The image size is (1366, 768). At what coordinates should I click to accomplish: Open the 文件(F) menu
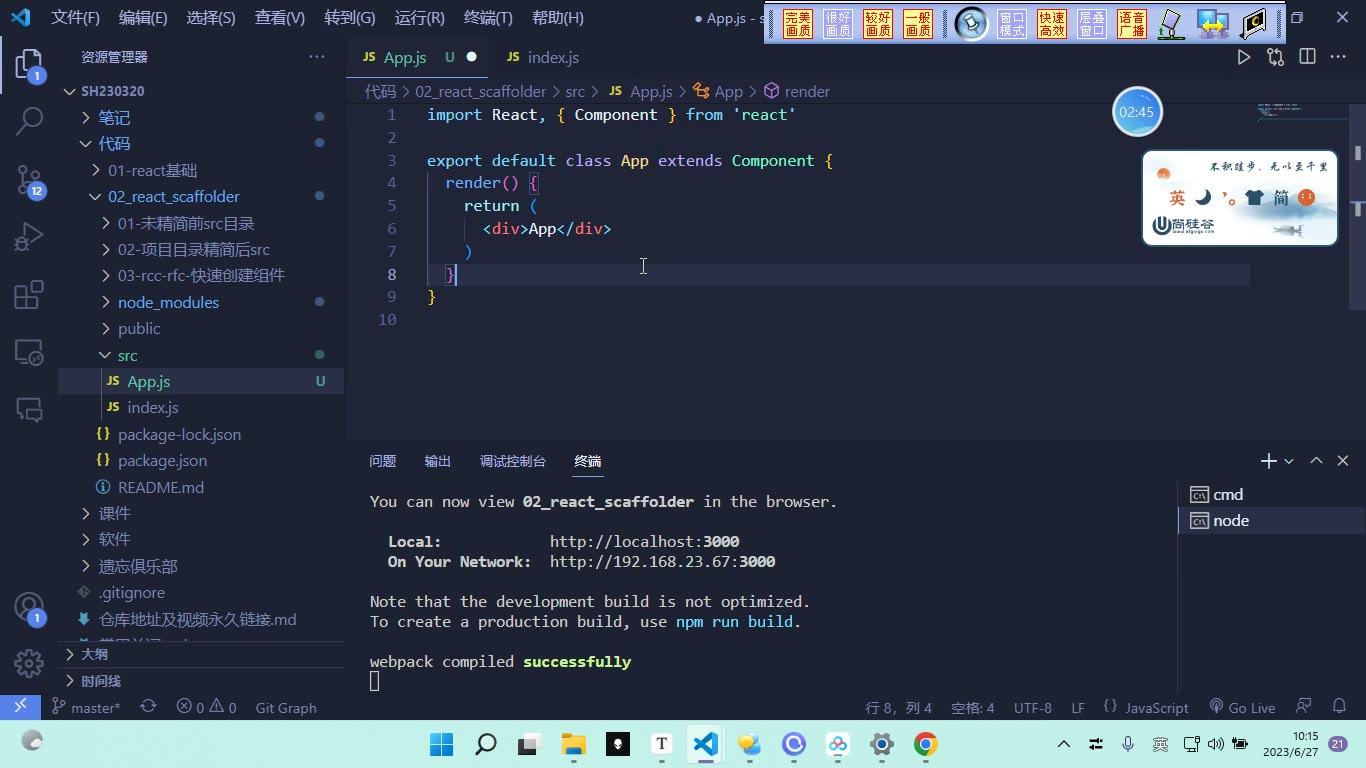76,18
